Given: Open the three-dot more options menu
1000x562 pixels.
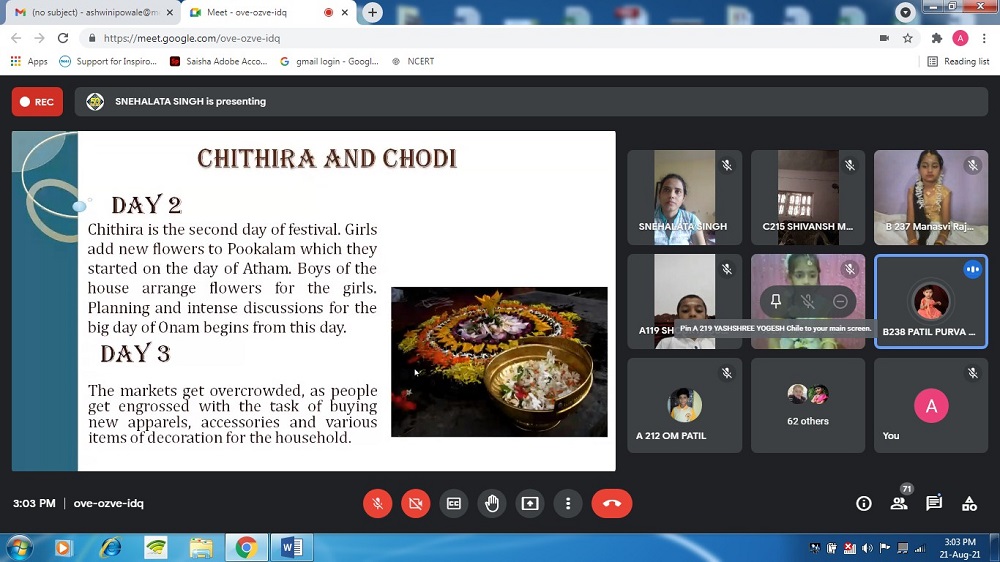Looking at the screenshot, I should pyautogui.click(x=567, y=503).
